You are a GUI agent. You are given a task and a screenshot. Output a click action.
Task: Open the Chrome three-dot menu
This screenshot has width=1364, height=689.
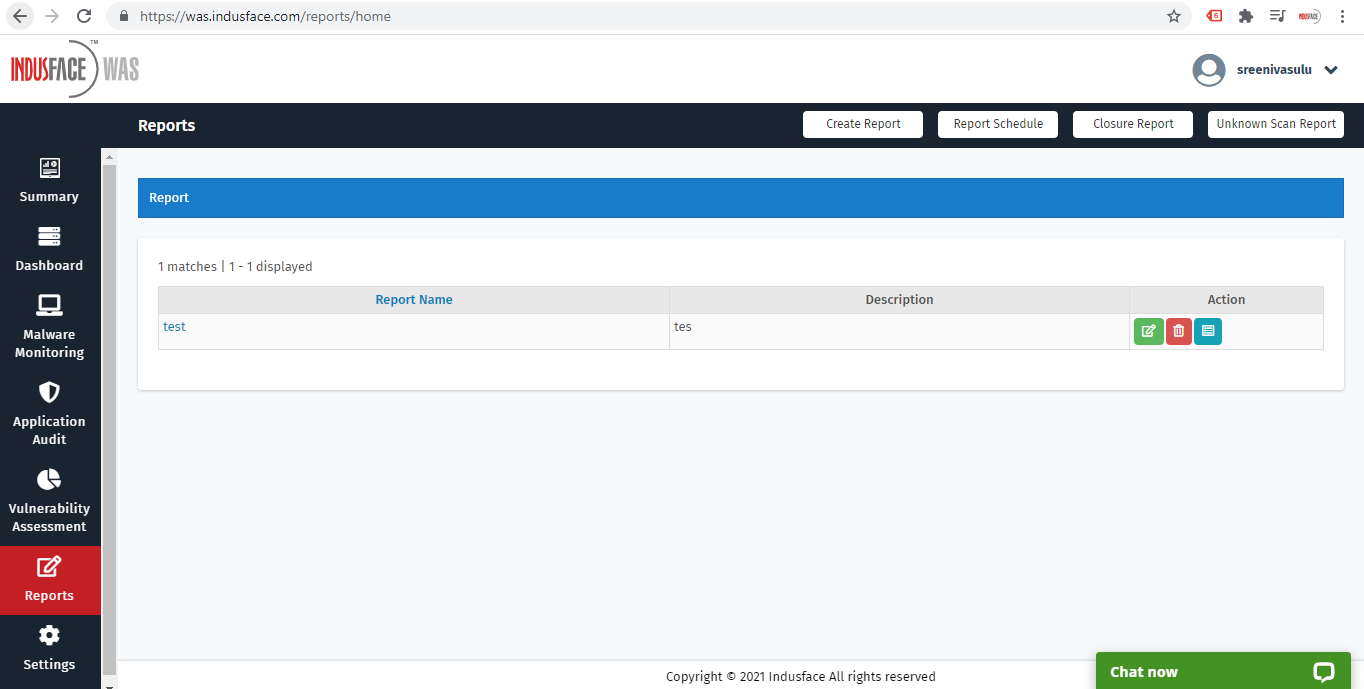tap(1342, 16)
